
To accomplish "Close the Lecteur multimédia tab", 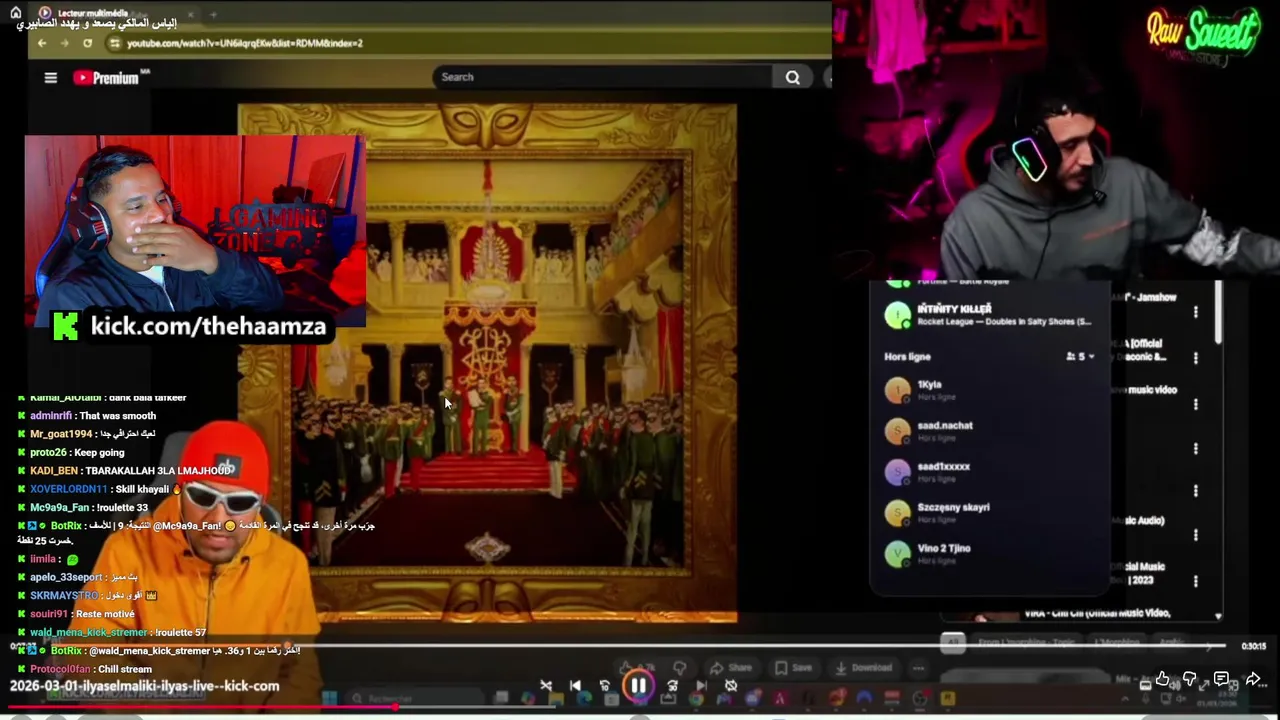I will (x=190, y=14).
